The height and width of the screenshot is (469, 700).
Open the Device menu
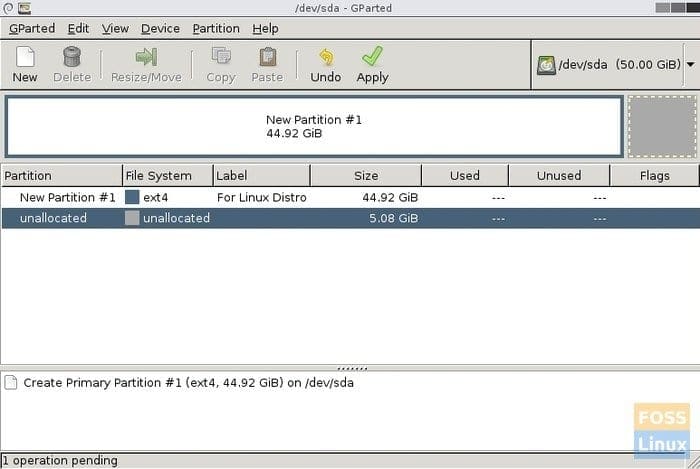160,29
